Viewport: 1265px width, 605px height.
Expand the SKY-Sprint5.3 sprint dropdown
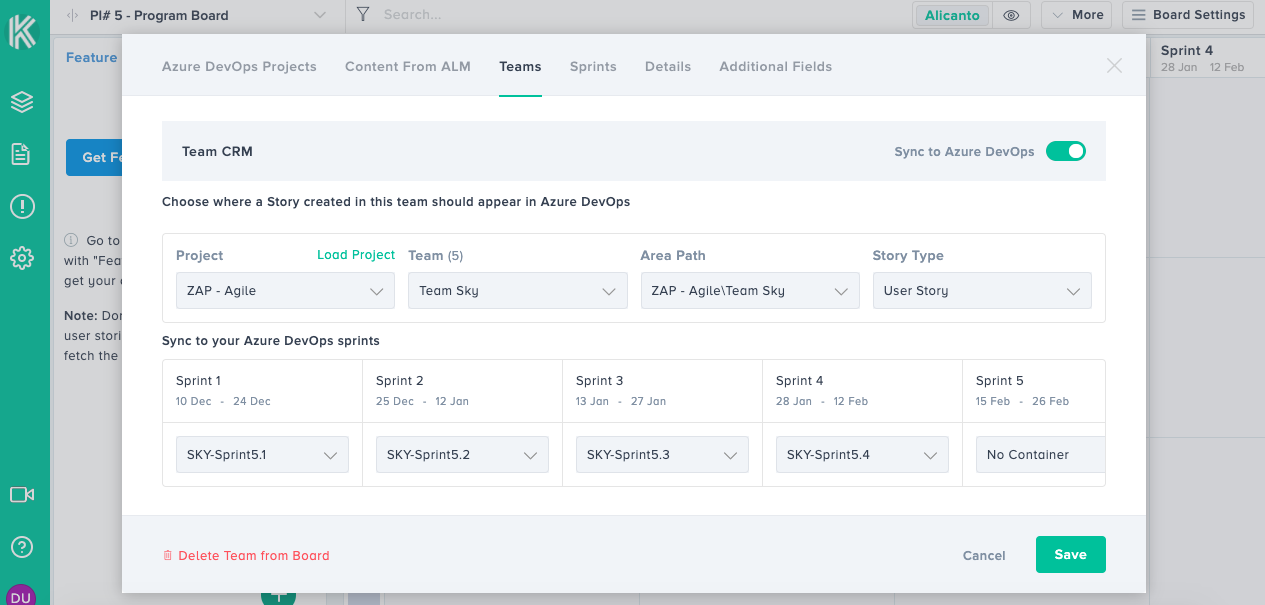tap(662, 455)
